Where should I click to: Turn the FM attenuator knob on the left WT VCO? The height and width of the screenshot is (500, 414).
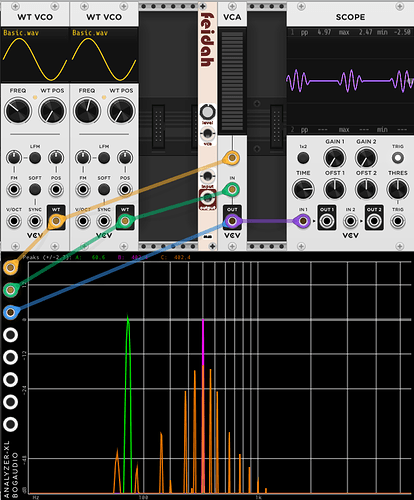[14, 157]
